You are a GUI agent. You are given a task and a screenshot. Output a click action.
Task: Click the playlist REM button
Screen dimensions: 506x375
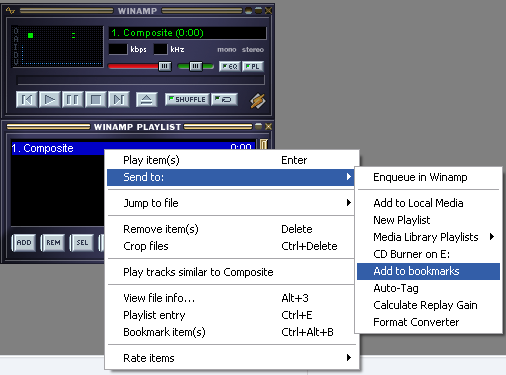tap(53, 243)
